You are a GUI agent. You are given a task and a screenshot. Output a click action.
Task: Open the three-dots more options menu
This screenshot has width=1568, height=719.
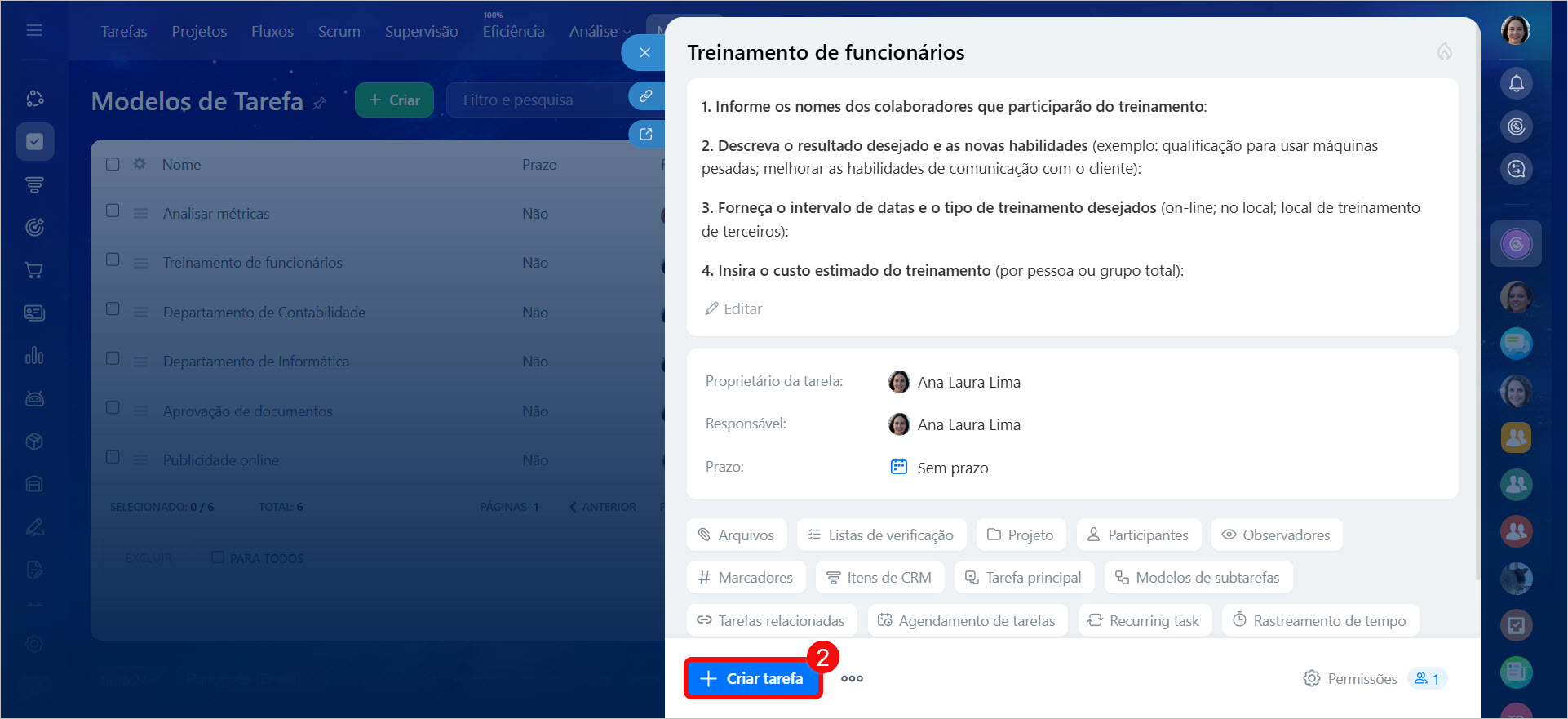click(852, 678)
